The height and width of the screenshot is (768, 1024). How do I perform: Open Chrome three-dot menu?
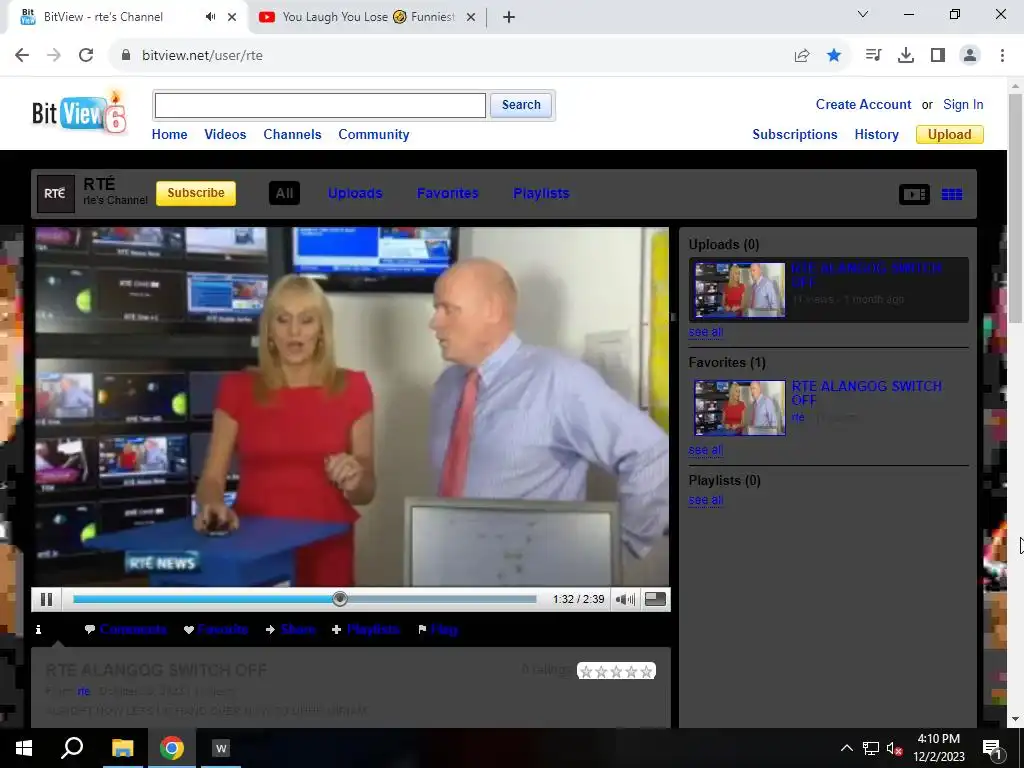(x=1002, y=56)
